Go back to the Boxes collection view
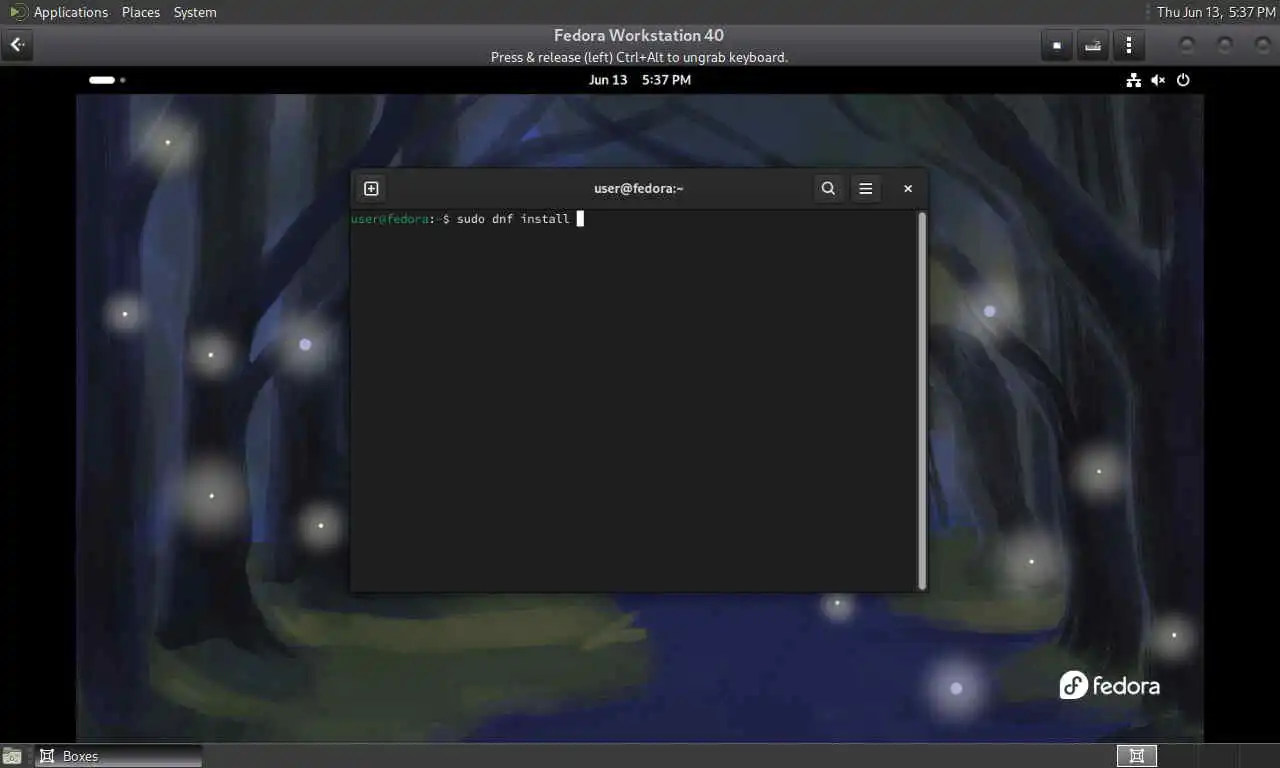 [17, 45]
